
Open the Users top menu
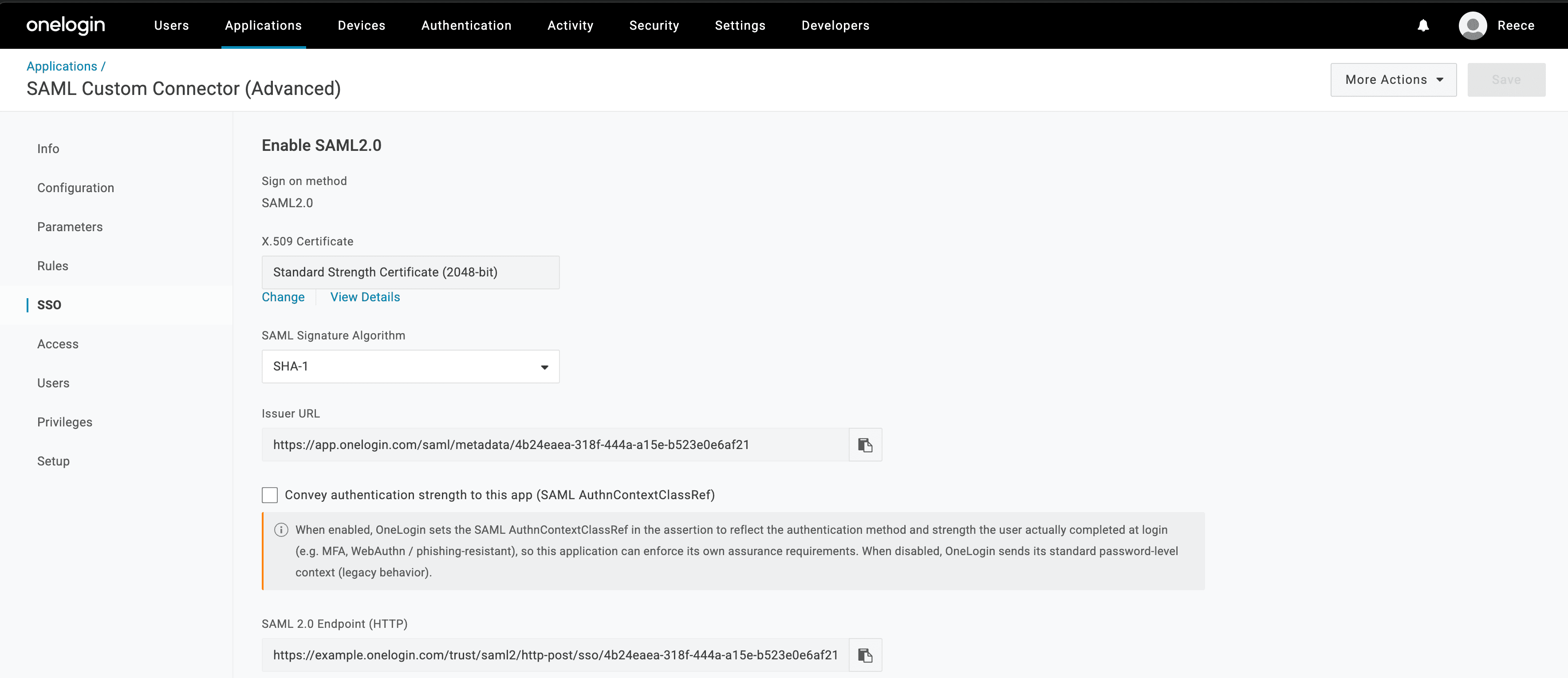pyautogui.click(x=172, y=26)
